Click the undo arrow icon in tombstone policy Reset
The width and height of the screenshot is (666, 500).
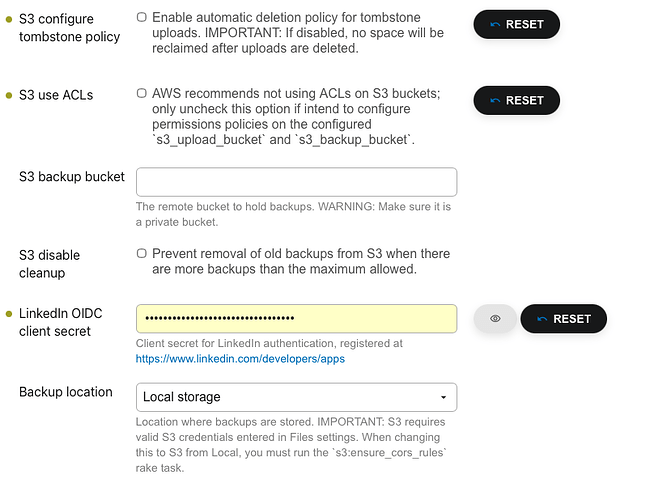[x=495, y=25]
